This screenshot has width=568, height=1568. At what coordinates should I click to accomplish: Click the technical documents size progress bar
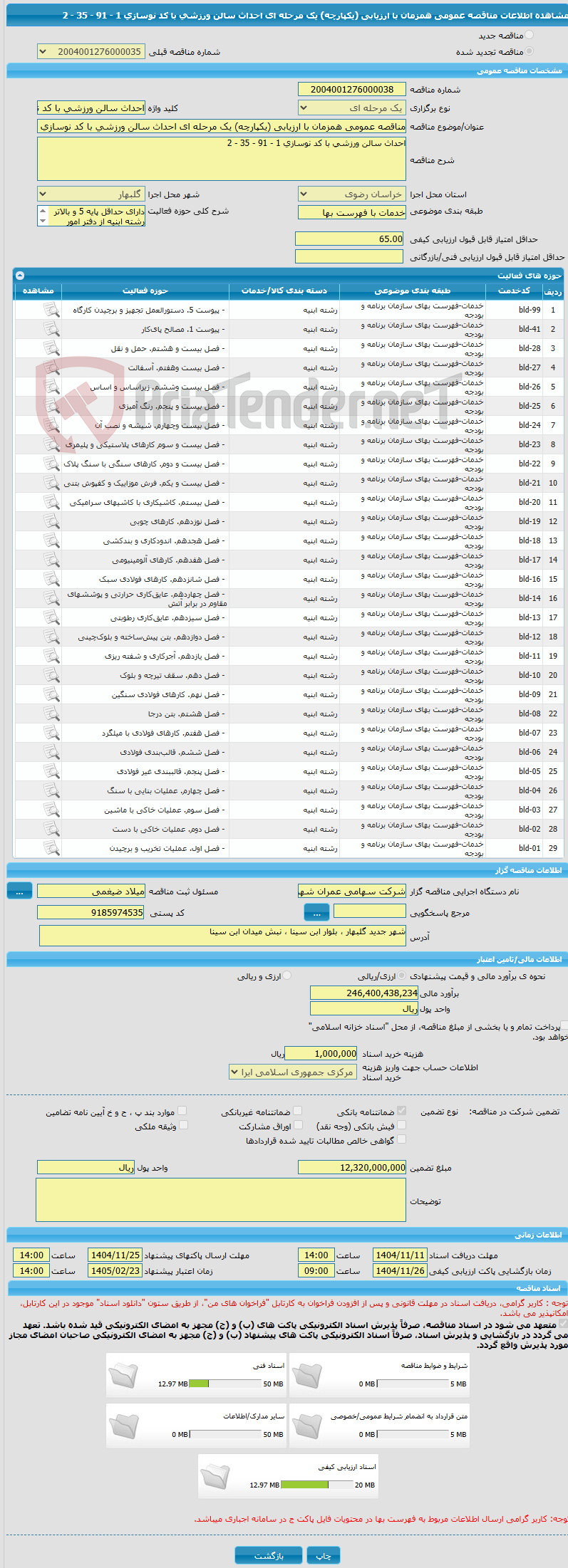[x=226, y=1384]
